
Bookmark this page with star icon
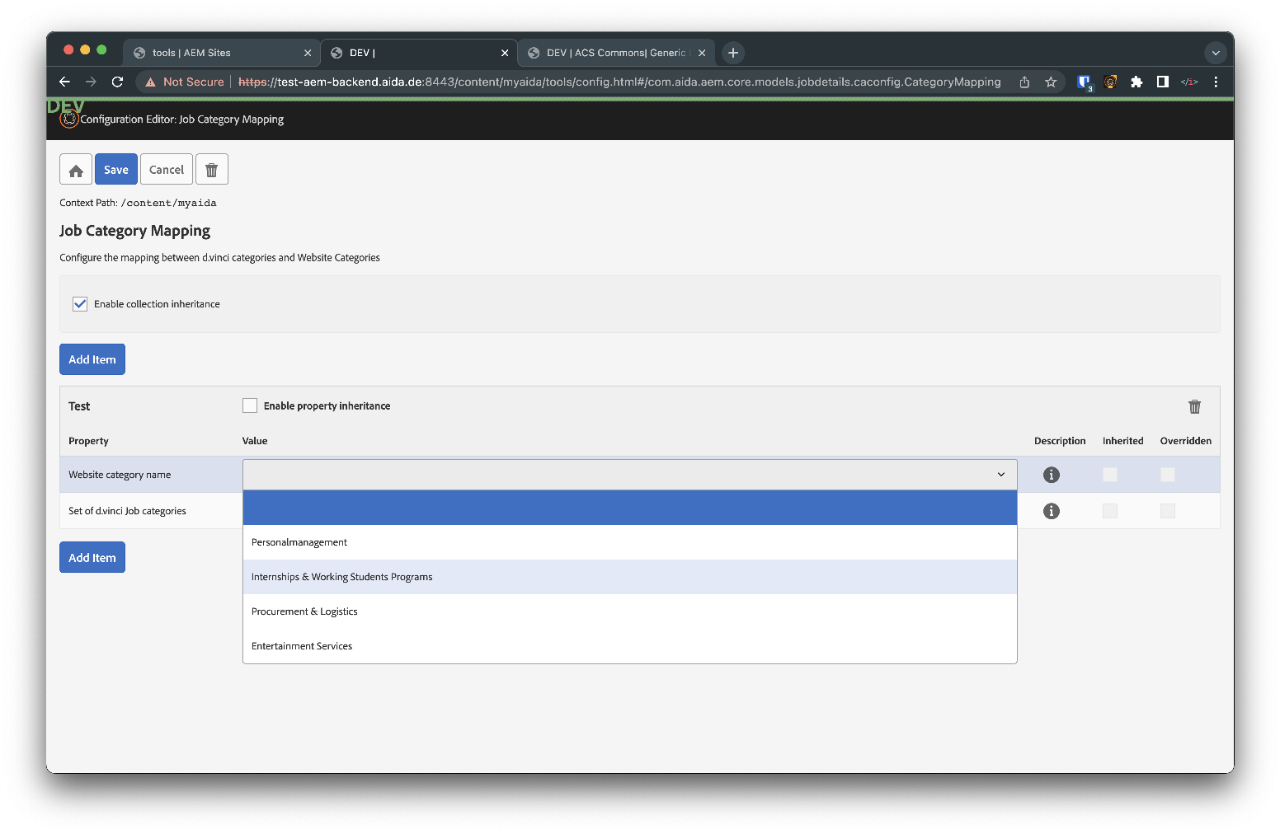pyautogui.click(x=1051, y=82)
